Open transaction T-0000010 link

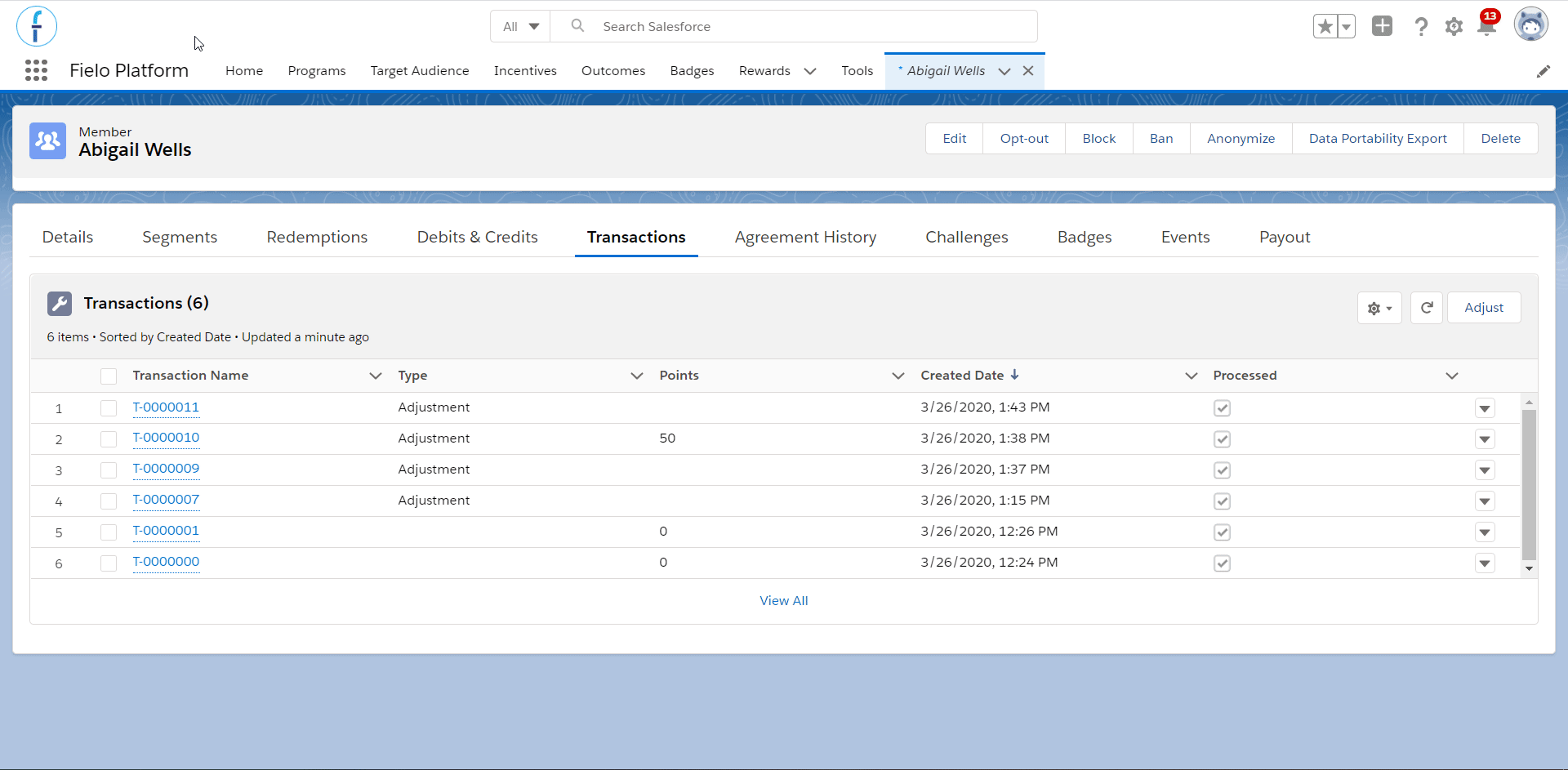click(x=166, y=438)
